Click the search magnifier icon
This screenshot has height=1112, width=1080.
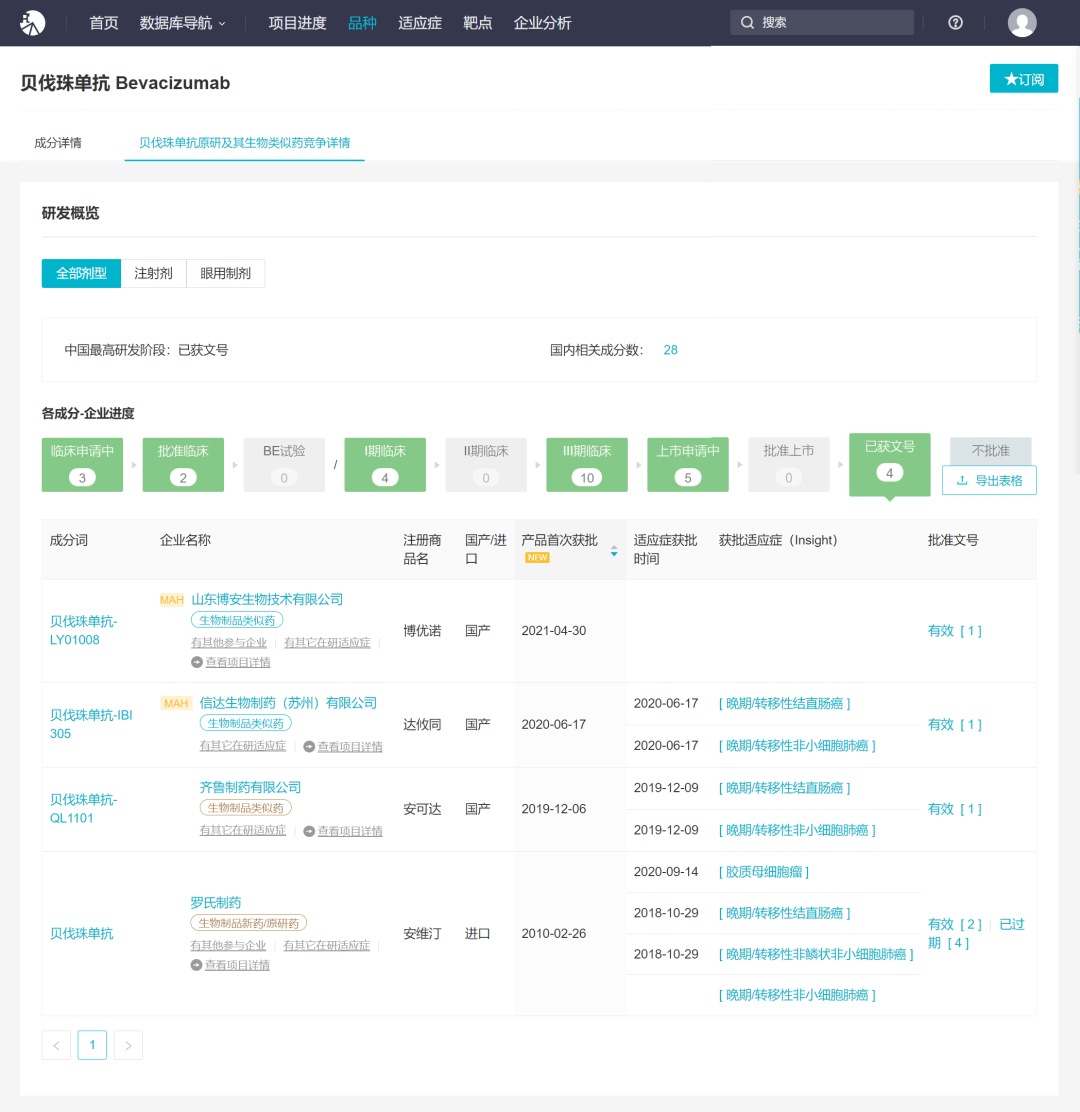click(x=747, y=23)
